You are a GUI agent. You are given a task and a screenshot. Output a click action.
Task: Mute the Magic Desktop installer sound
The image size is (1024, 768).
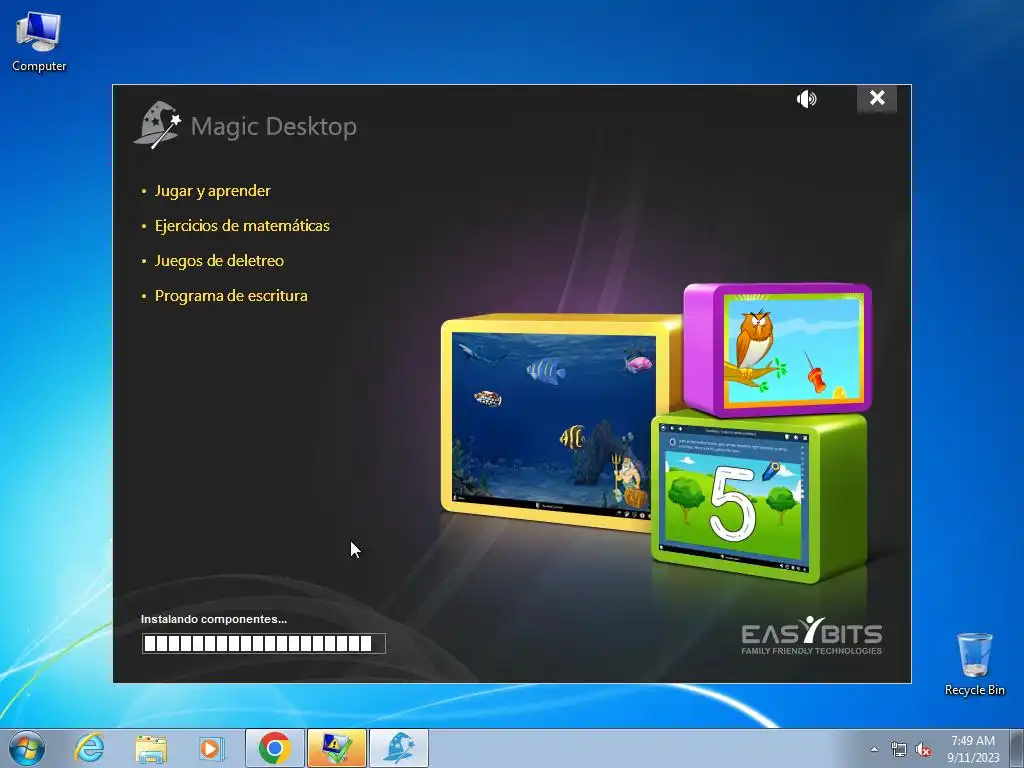[807, 99]
